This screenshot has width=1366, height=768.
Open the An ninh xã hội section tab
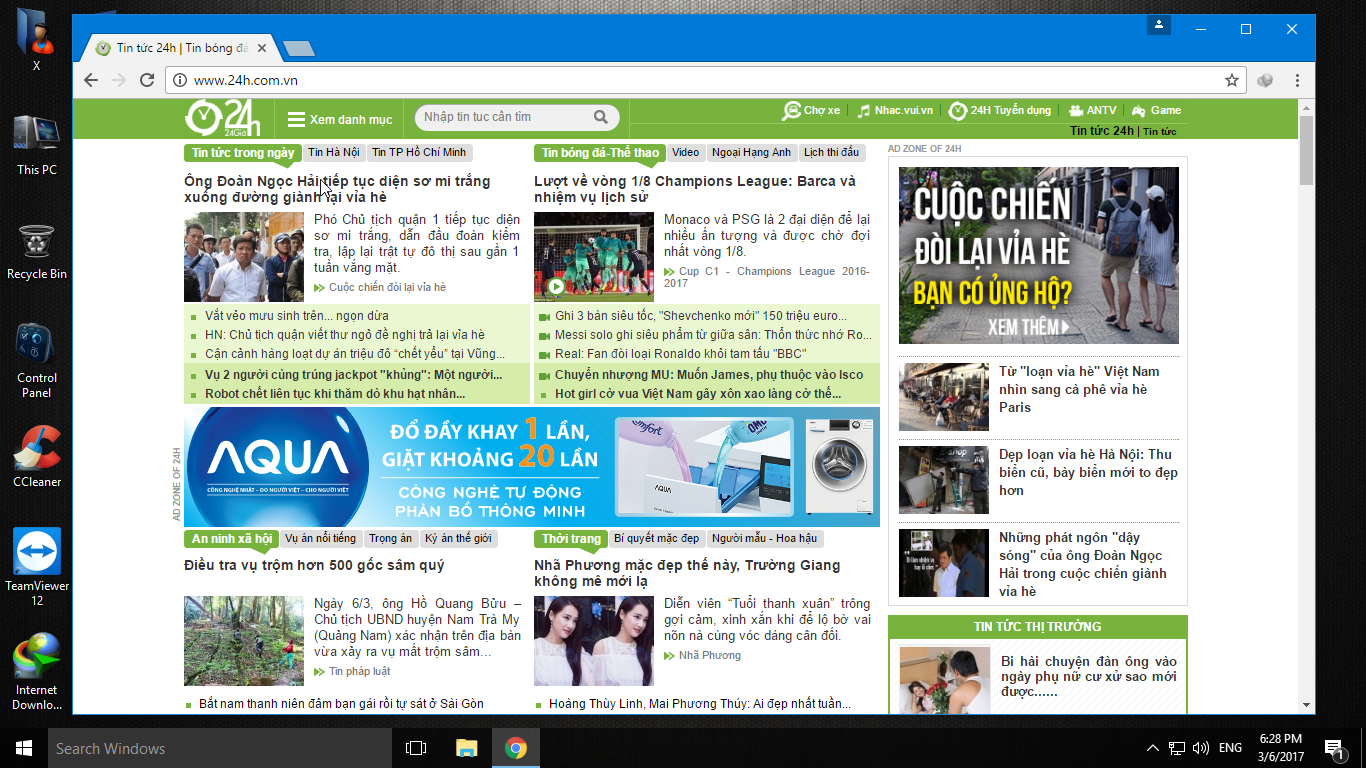231,538
